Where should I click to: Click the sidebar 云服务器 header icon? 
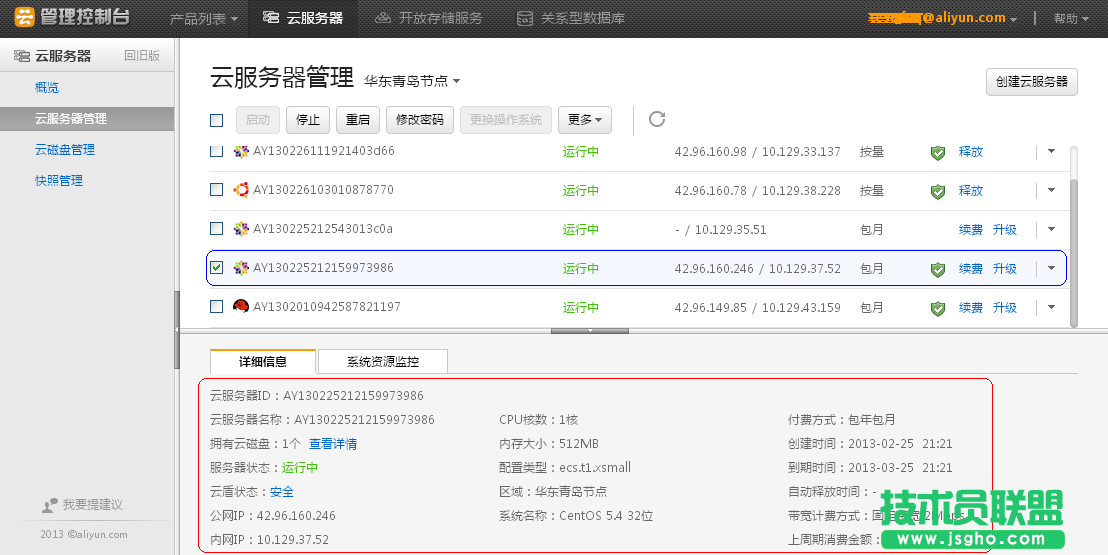(22, 56)
